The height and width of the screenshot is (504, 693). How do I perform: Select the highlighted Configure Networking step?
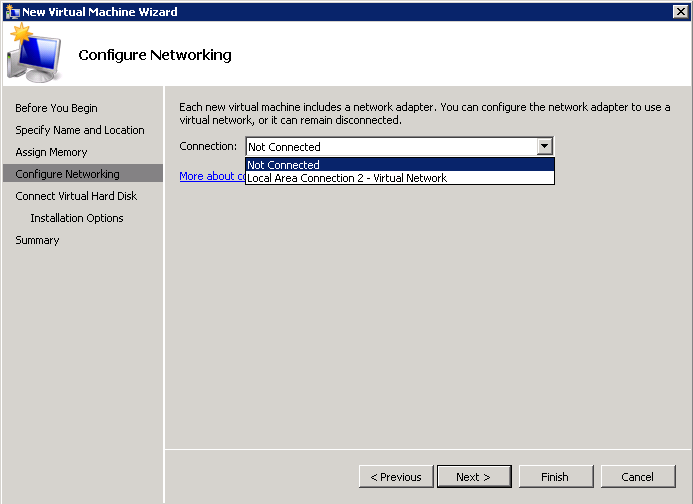[x=67, y=174]
